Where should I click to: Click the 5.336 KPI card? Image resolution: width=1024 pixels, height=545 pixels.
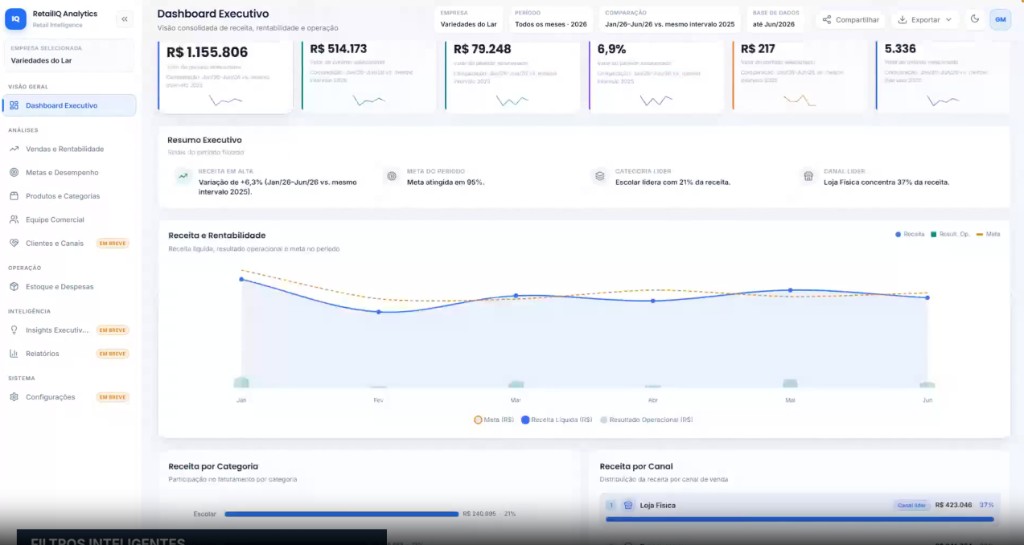[942, 77]
